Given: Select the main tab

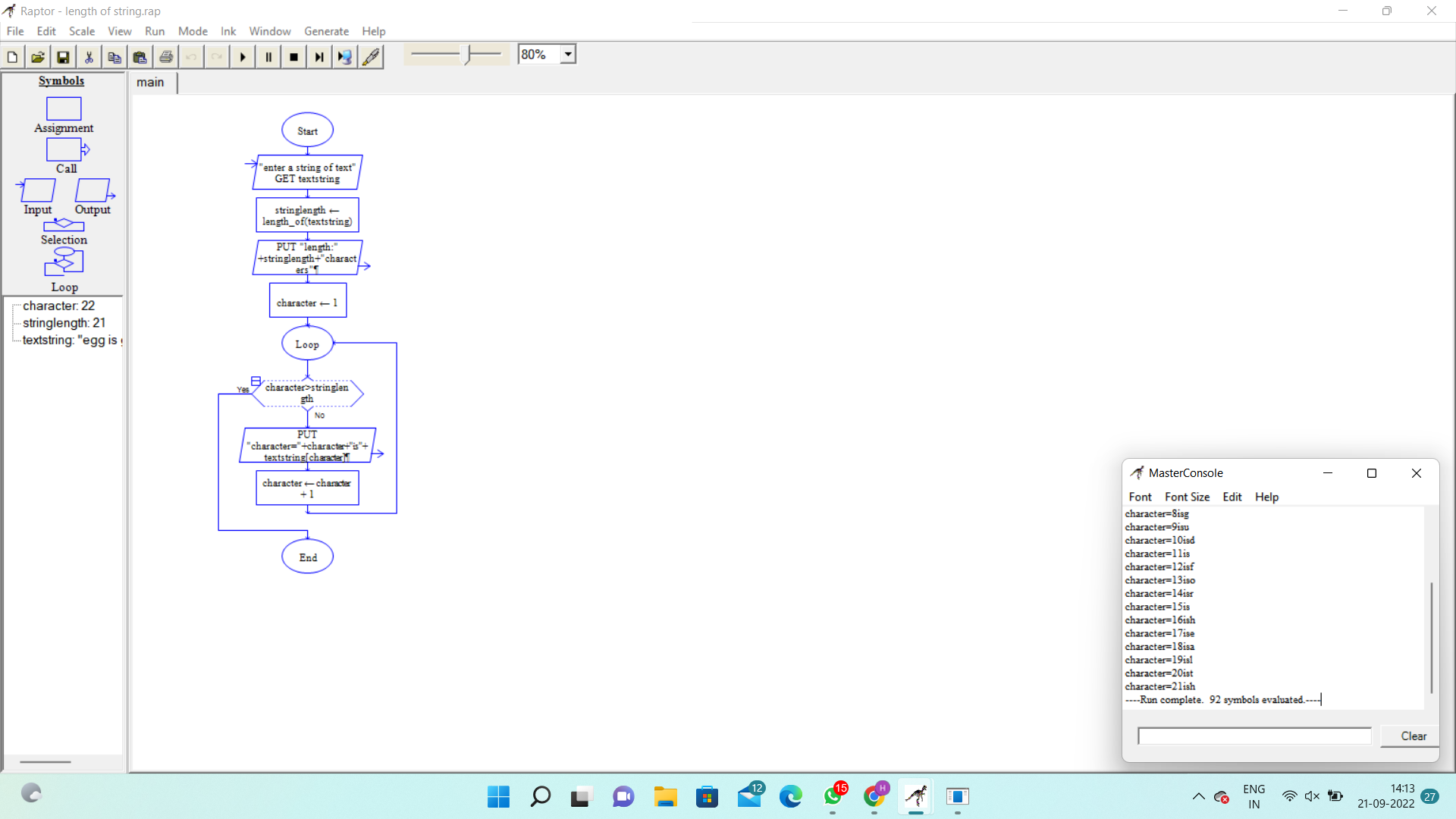Looking at the screenshot, I should pos(150,83).
